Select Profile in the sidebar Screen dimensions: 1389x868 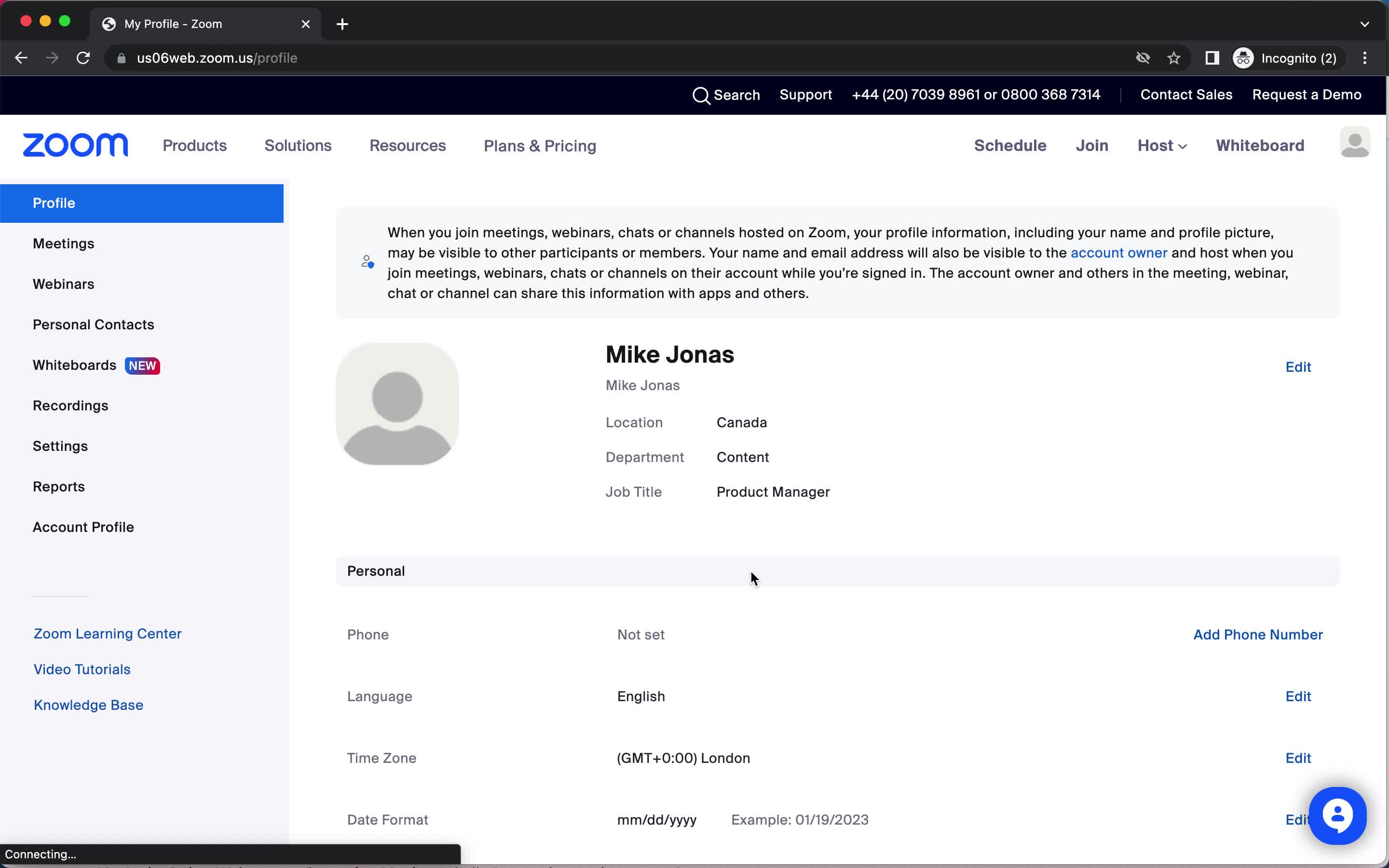coord(142,203)
